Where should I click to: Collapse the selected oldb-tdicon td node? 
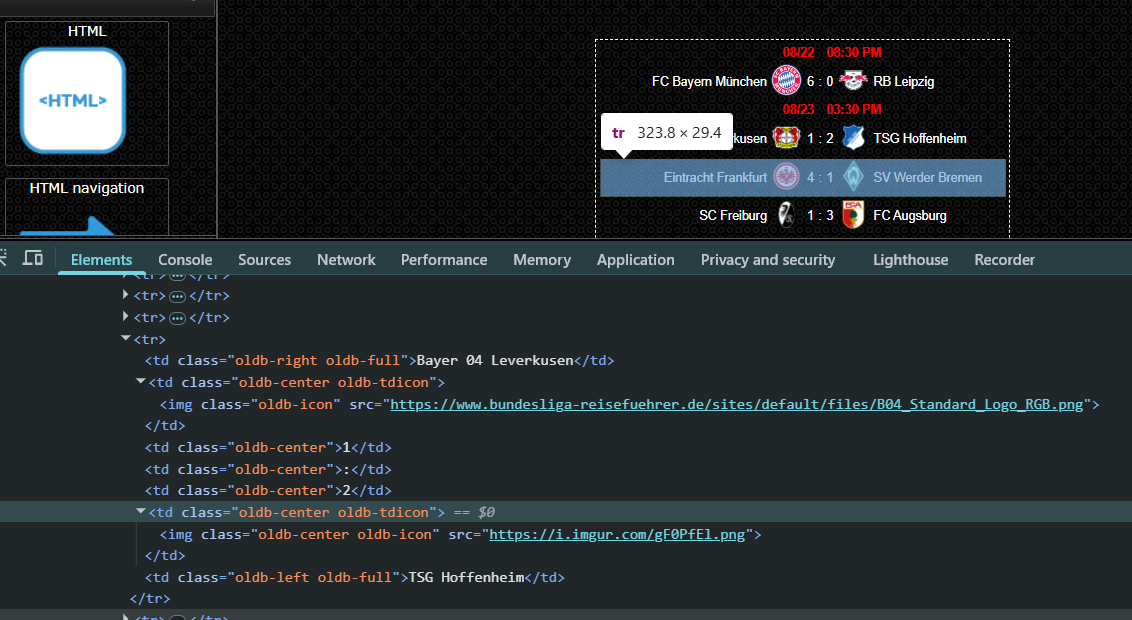coord(141,511)
